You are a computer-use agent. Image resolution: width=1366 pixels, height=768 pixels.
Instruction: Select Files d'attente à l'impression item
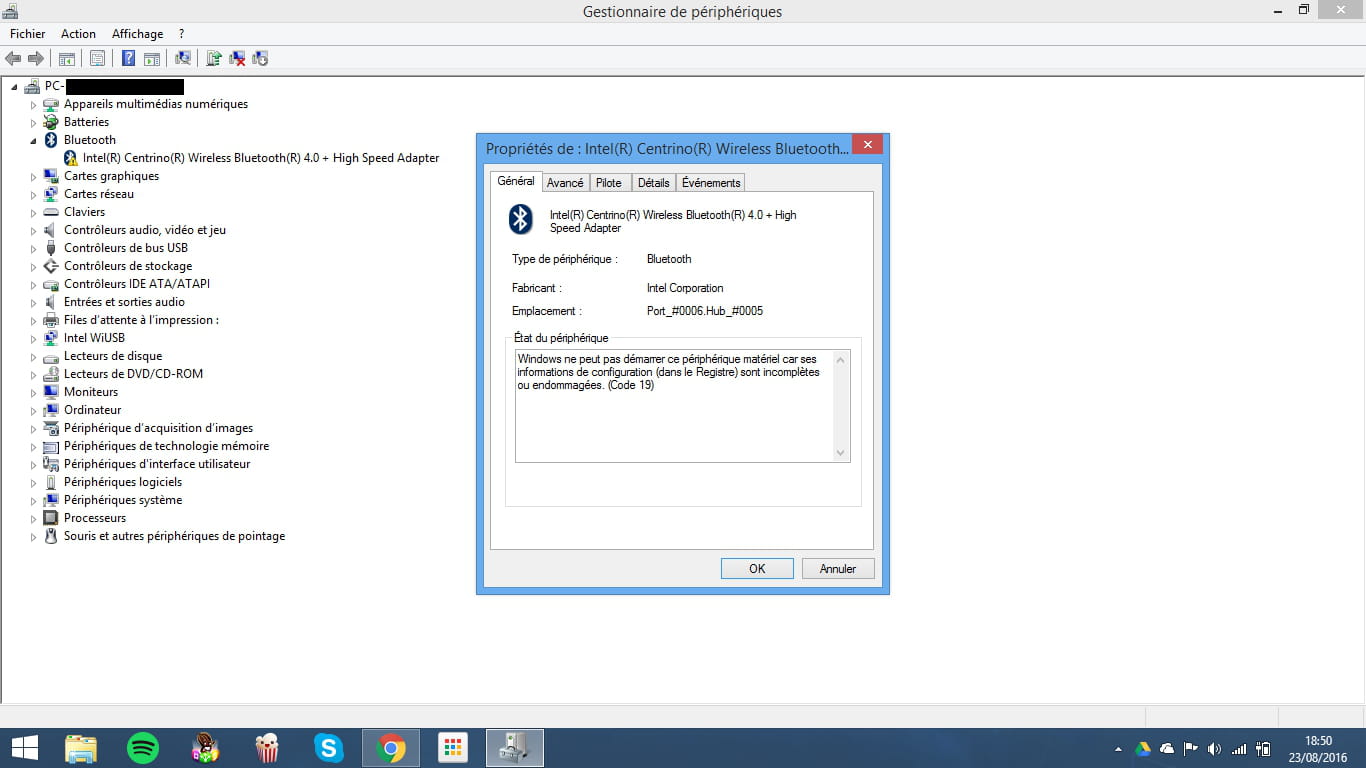(x=141, y=320)
